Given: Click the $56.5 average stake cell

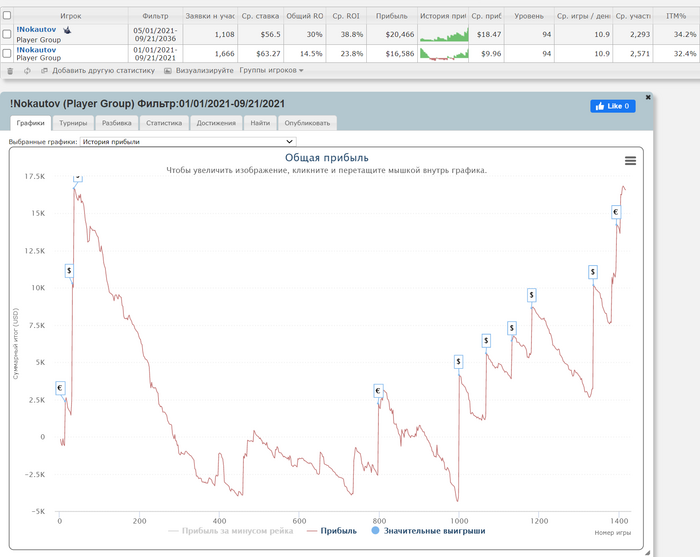Looking at the screenshot, I should point(260,34).
